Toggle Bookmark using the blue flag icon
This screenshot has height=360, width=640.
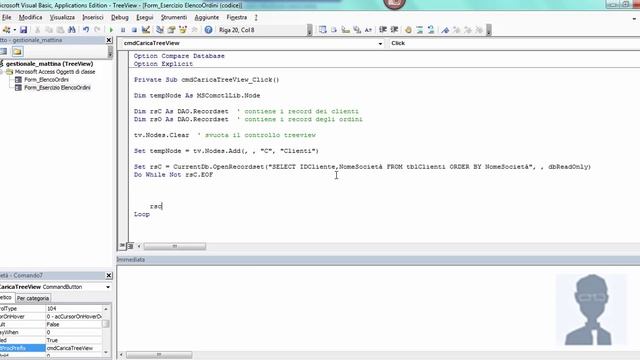(x=445, y=30)
